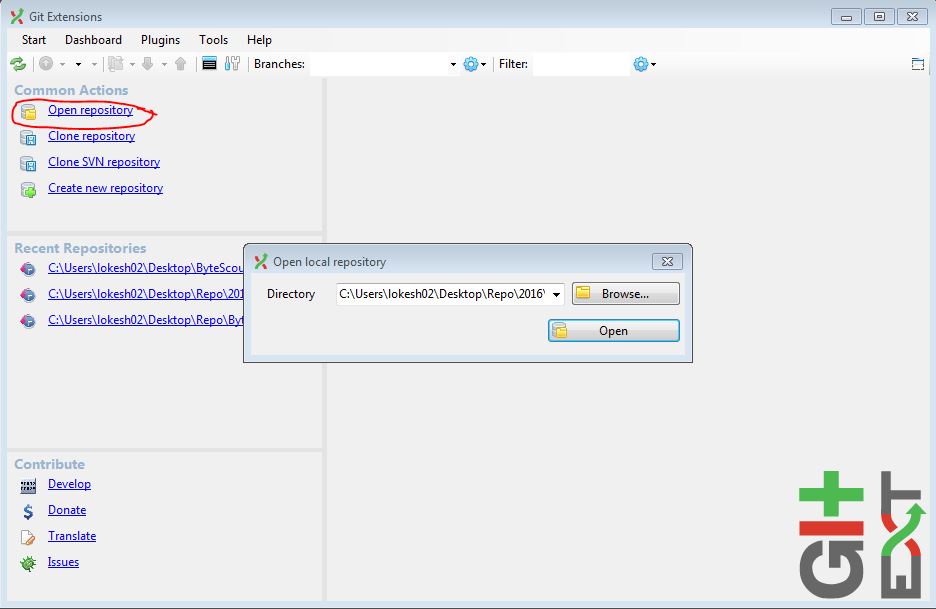Open the Git bash console icon

pyautogui.click(x=209, y=64)
